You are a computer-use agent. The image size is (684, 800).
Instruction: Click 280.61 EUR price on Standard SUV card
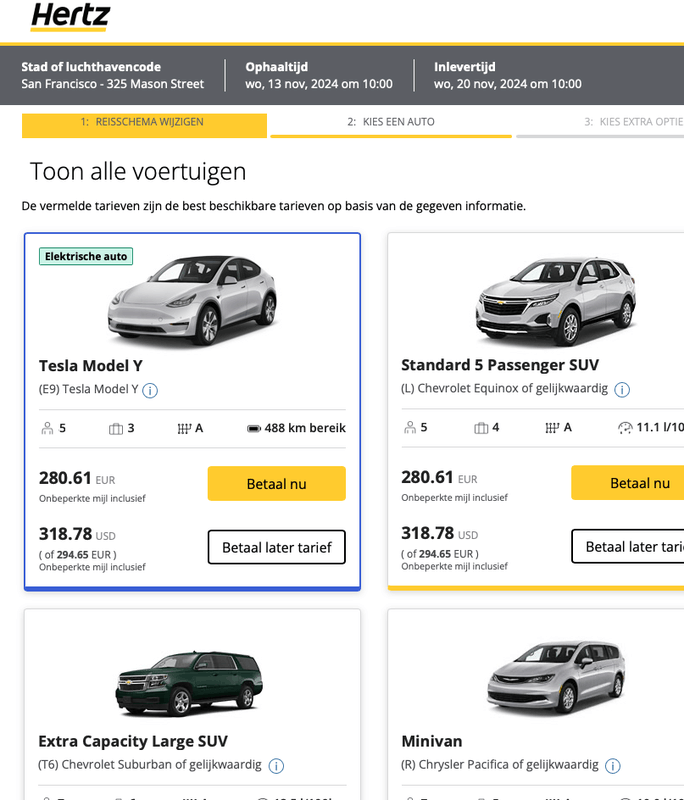439,478
